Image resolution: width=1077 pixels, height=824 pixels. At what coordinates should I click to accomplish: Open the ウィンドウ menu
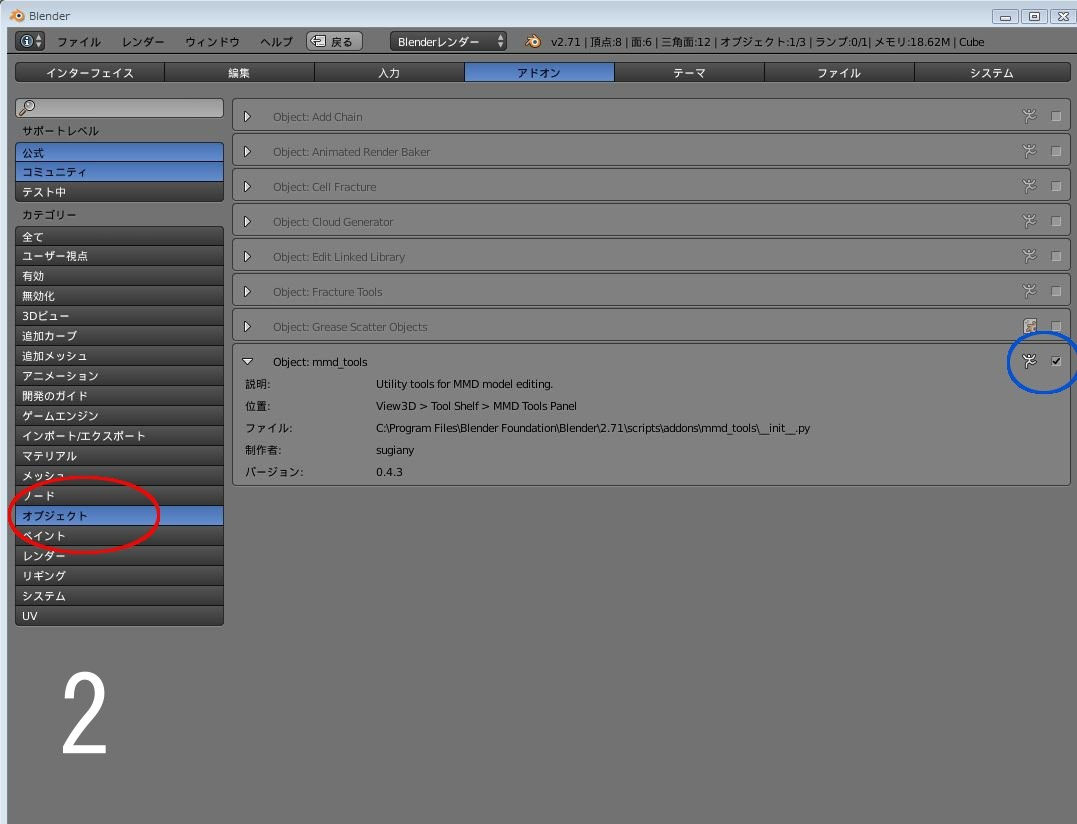coord(212,42)
